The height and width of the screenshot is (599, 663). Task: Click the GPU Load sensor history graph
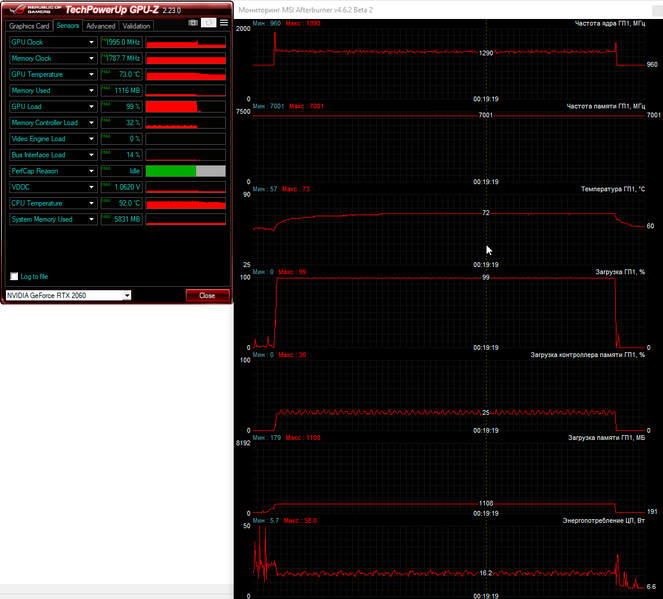coord(186,107)
